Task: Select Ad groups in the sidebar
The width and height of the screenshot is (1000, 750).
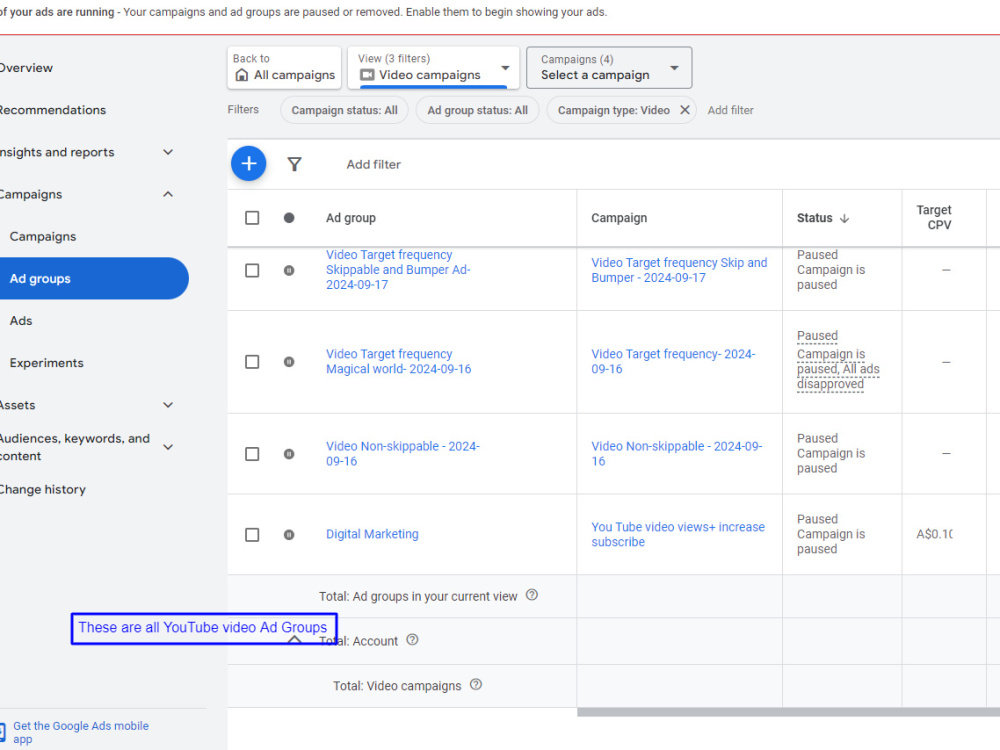Action: click(93, 278)
